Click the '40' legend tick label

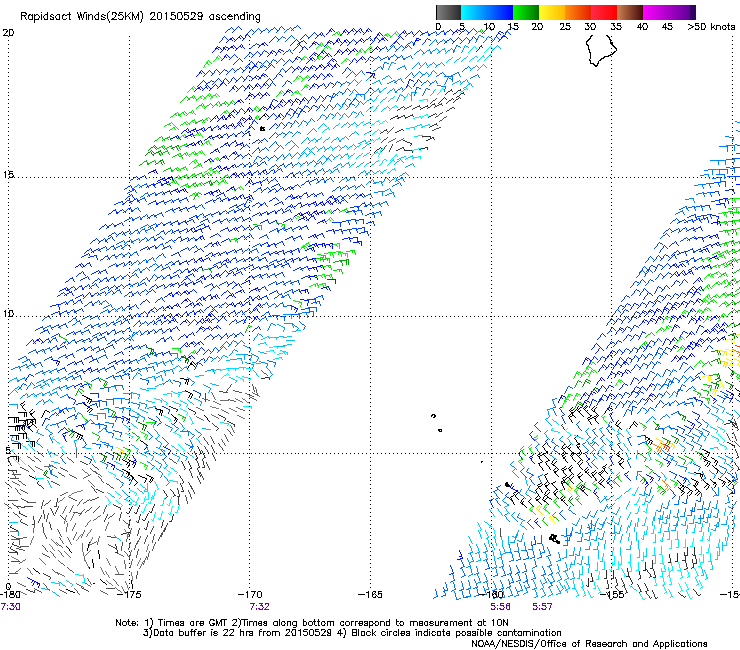[642, 27]
